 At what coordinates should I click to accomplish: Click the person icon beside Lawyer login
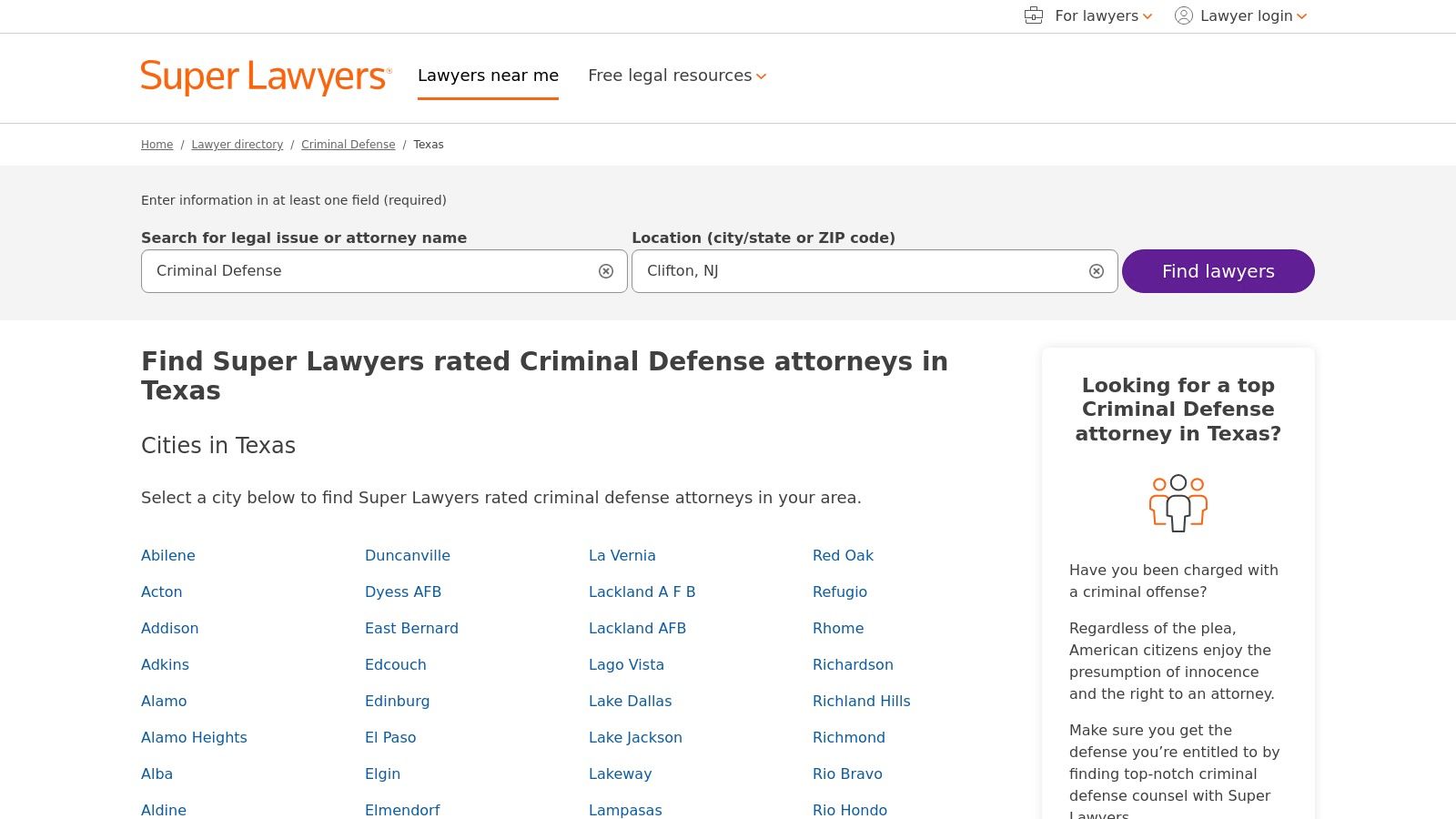click(1182, 15)
